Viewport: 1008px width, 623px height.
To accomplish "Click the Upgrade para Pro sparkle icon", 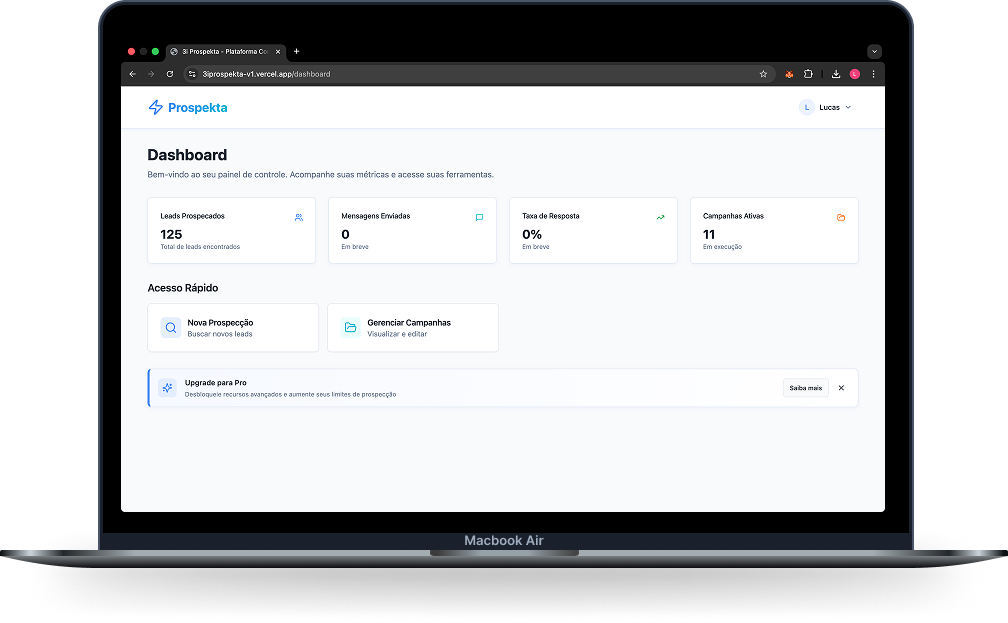I will 167,388.
